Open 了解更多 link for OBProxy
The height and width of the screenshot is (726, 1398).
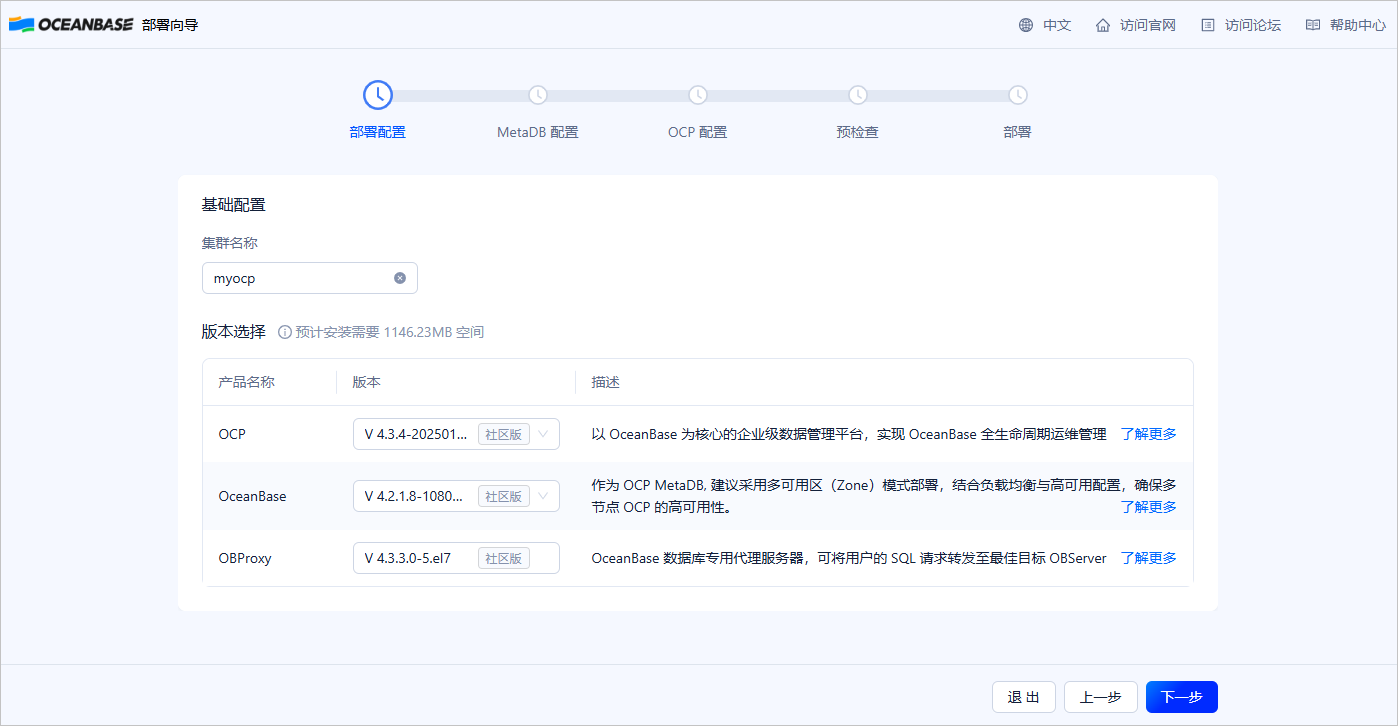pyautogui.click(x=1148, y=558)
